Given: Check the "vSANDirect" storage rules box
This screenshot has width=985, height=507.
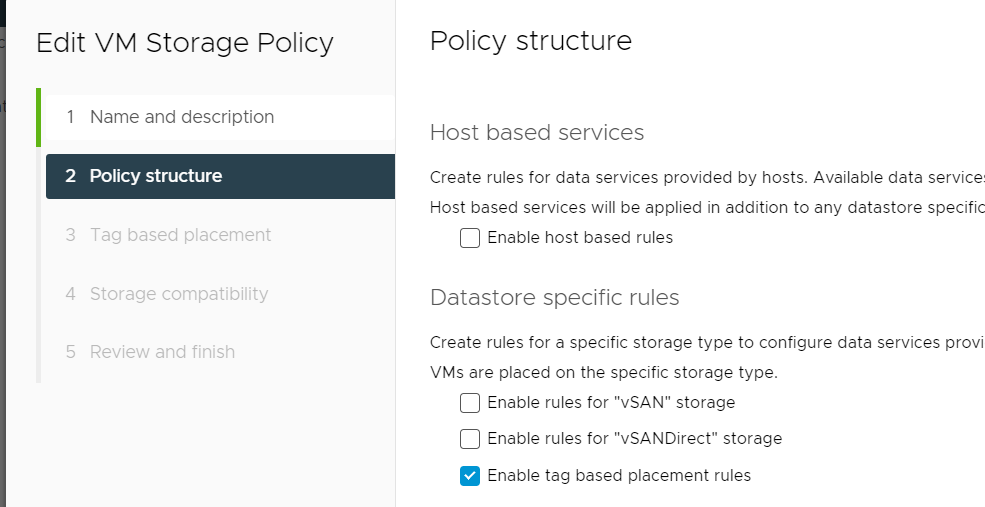Looking at the screenshot, I should pyautogui.click(x=470, y=439).
